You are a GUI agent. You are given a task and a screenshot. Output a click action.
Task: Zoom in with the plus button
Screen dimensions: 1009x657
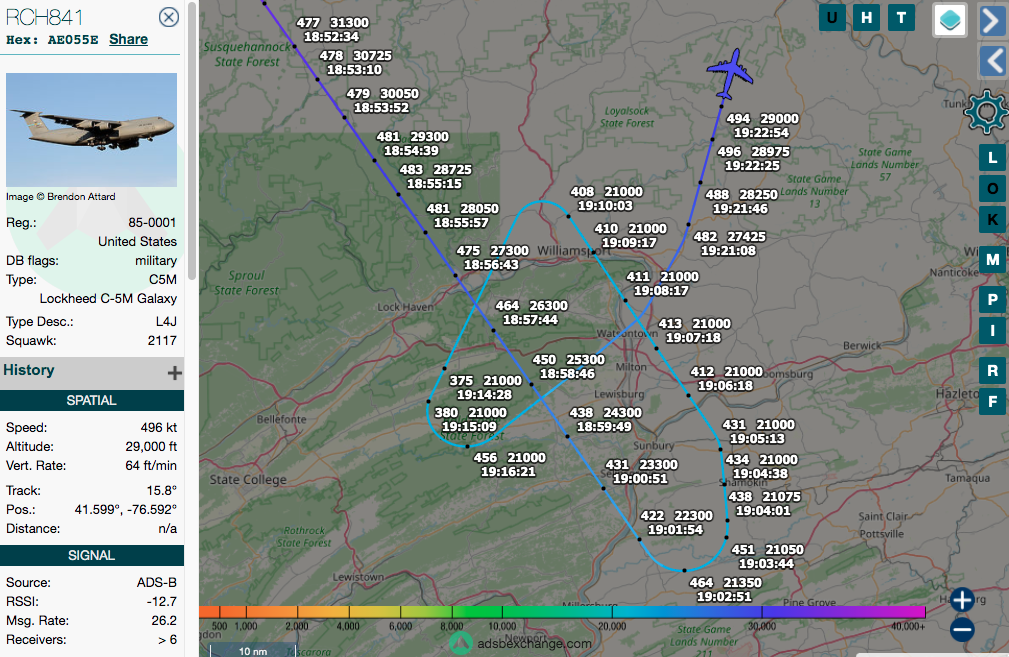pyautogui.click(x=962, y=600)
